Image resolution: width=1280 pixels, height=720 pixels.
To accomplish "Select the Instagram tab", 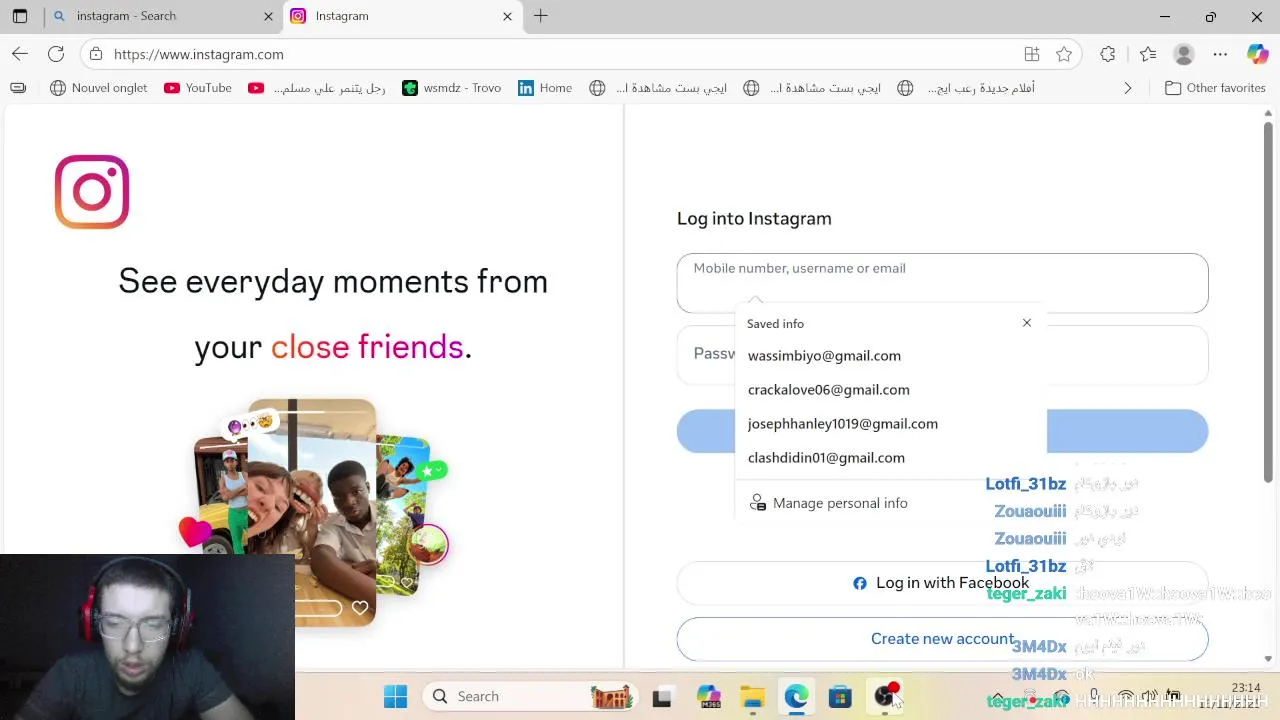I will pos(402,16).
